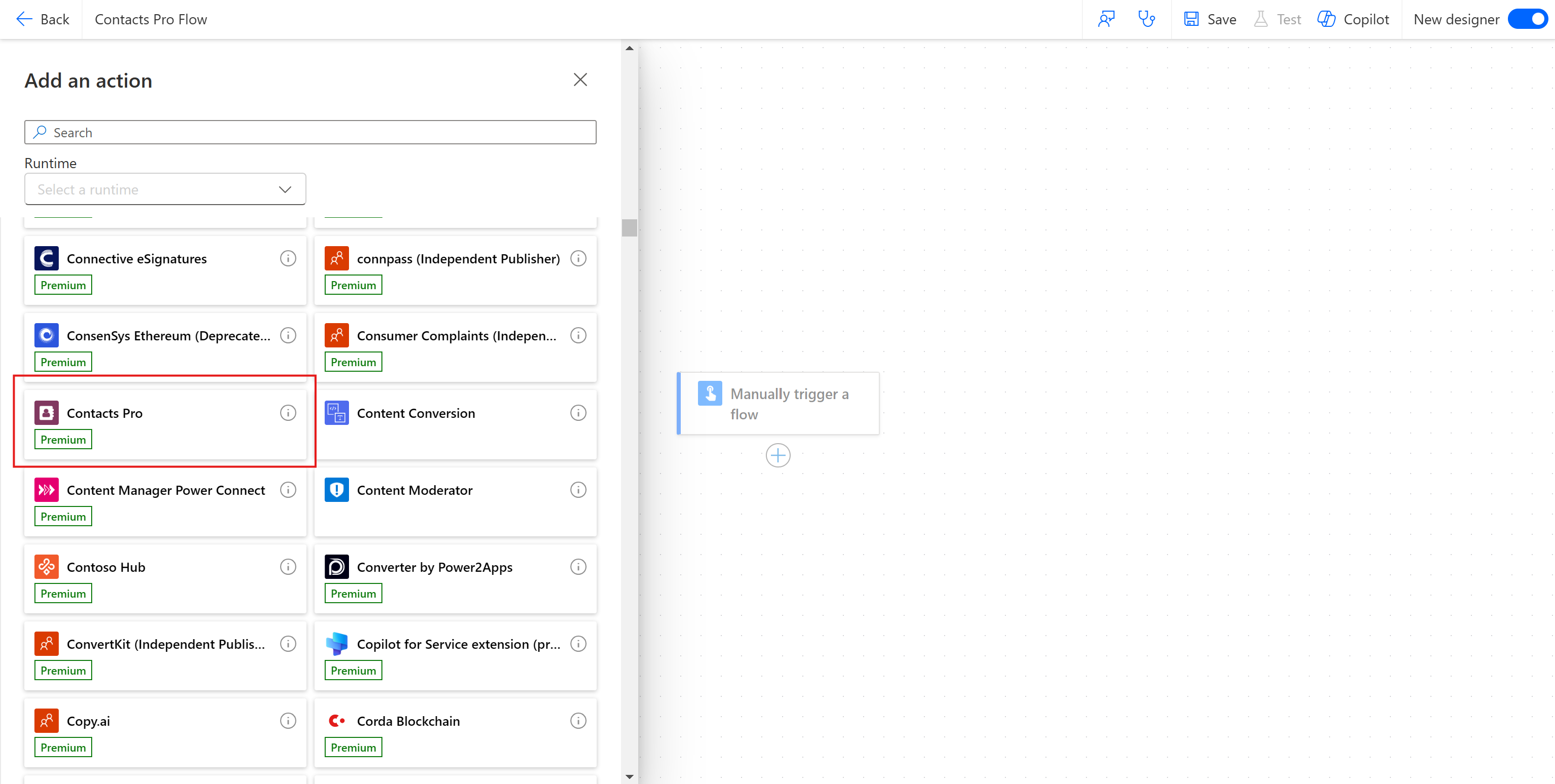This screenshot has height=784, width=1555.
Task: Click the Content Moderator connector name
Action: click(415, 490)
